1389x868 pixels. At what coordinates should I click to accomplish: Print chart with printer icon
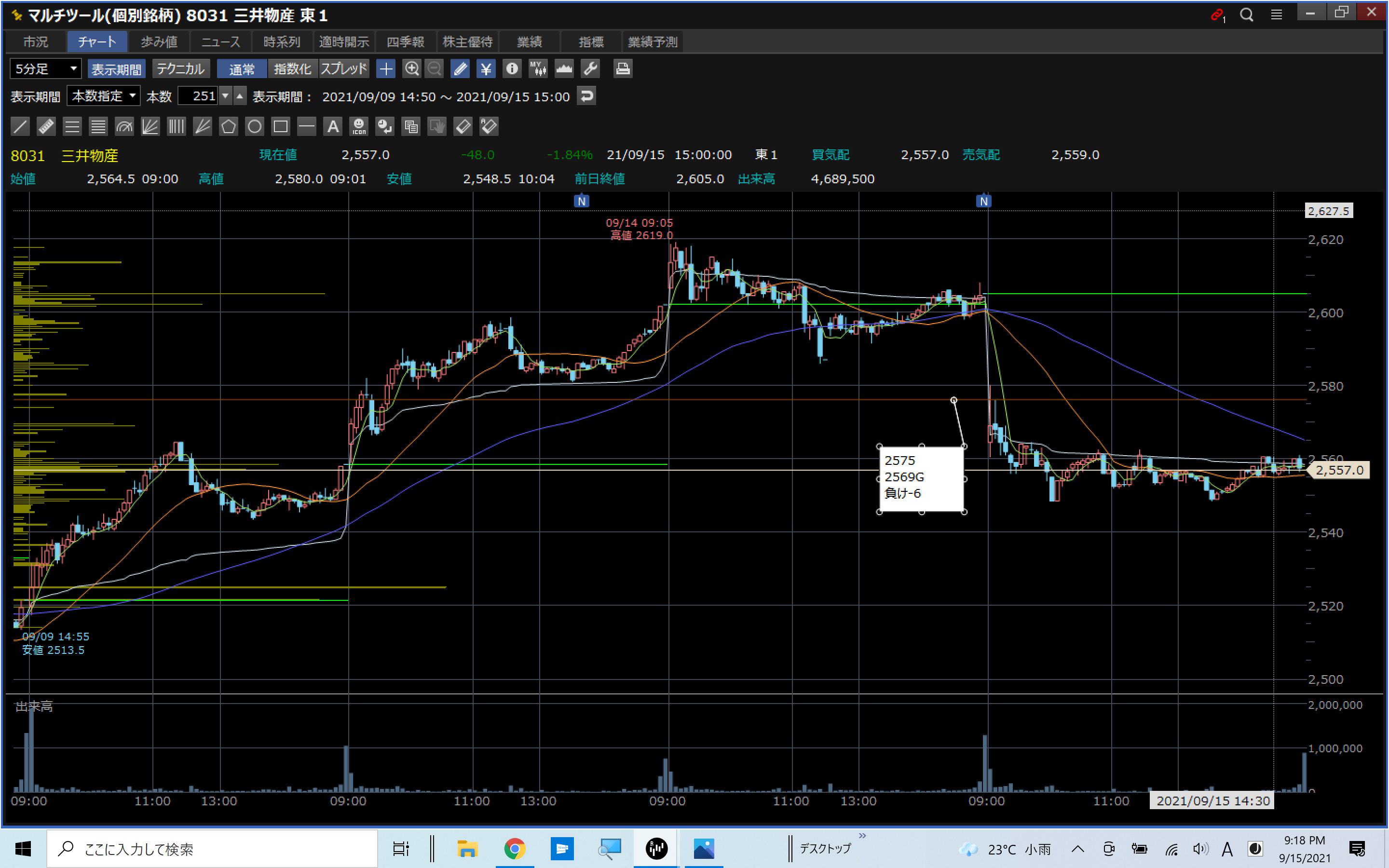click(x=623, y=69)
